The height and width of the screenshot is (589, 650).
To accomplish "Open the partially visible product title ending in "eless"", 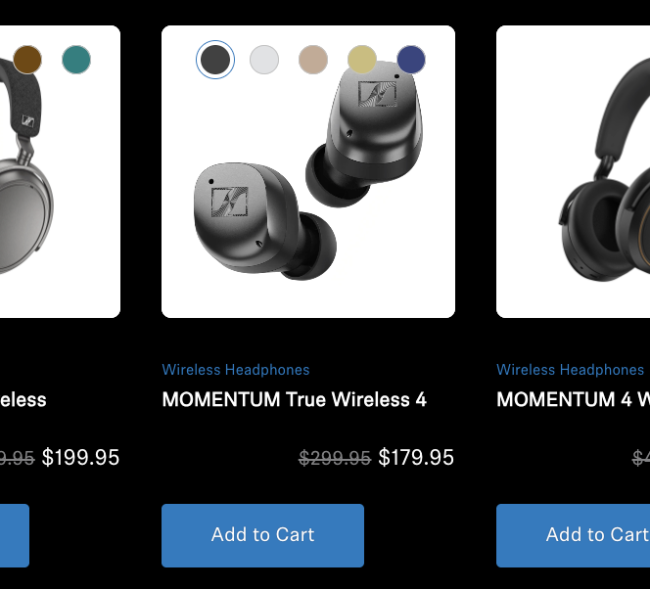I will [23, 400].
